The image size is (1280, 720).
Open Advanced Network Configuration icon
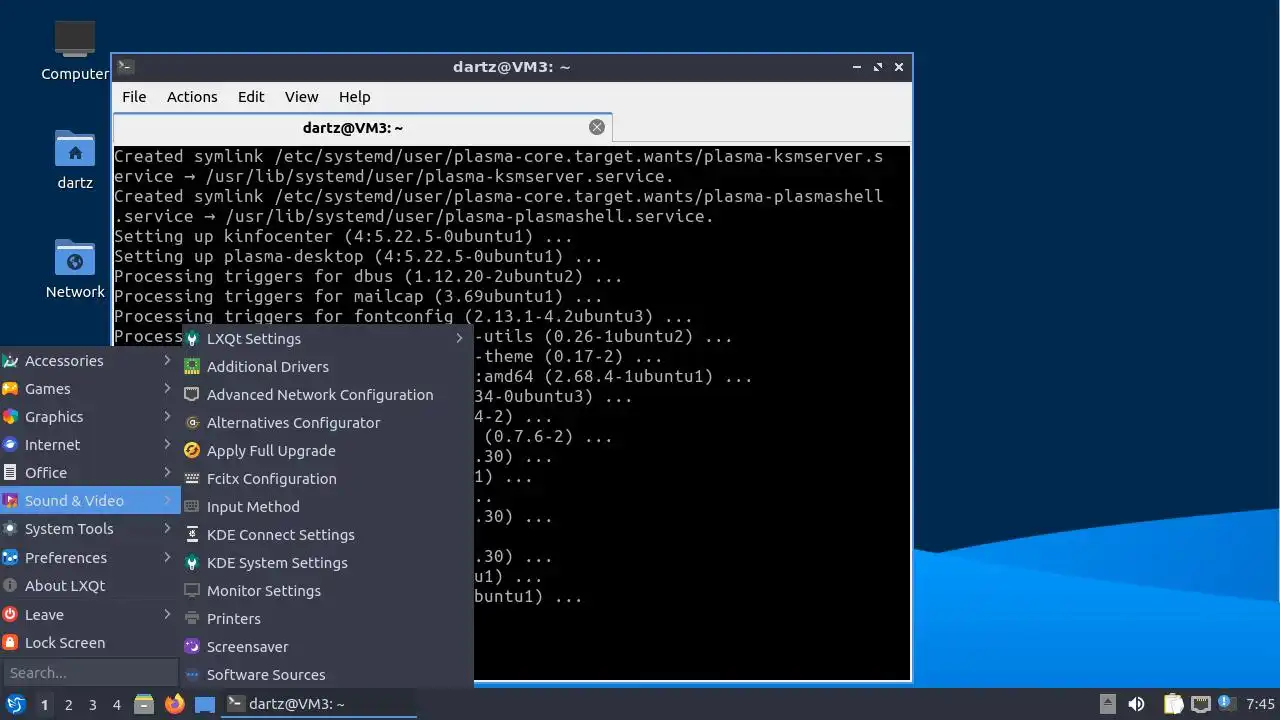point(192,395)
